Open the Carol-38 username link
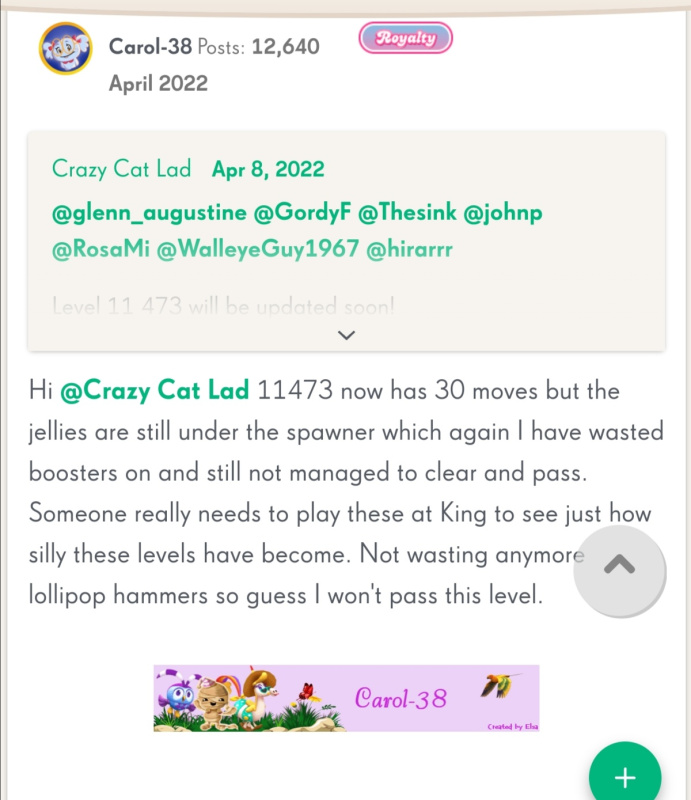Viewport: 691px width, 800px height. tap(151, 46)
